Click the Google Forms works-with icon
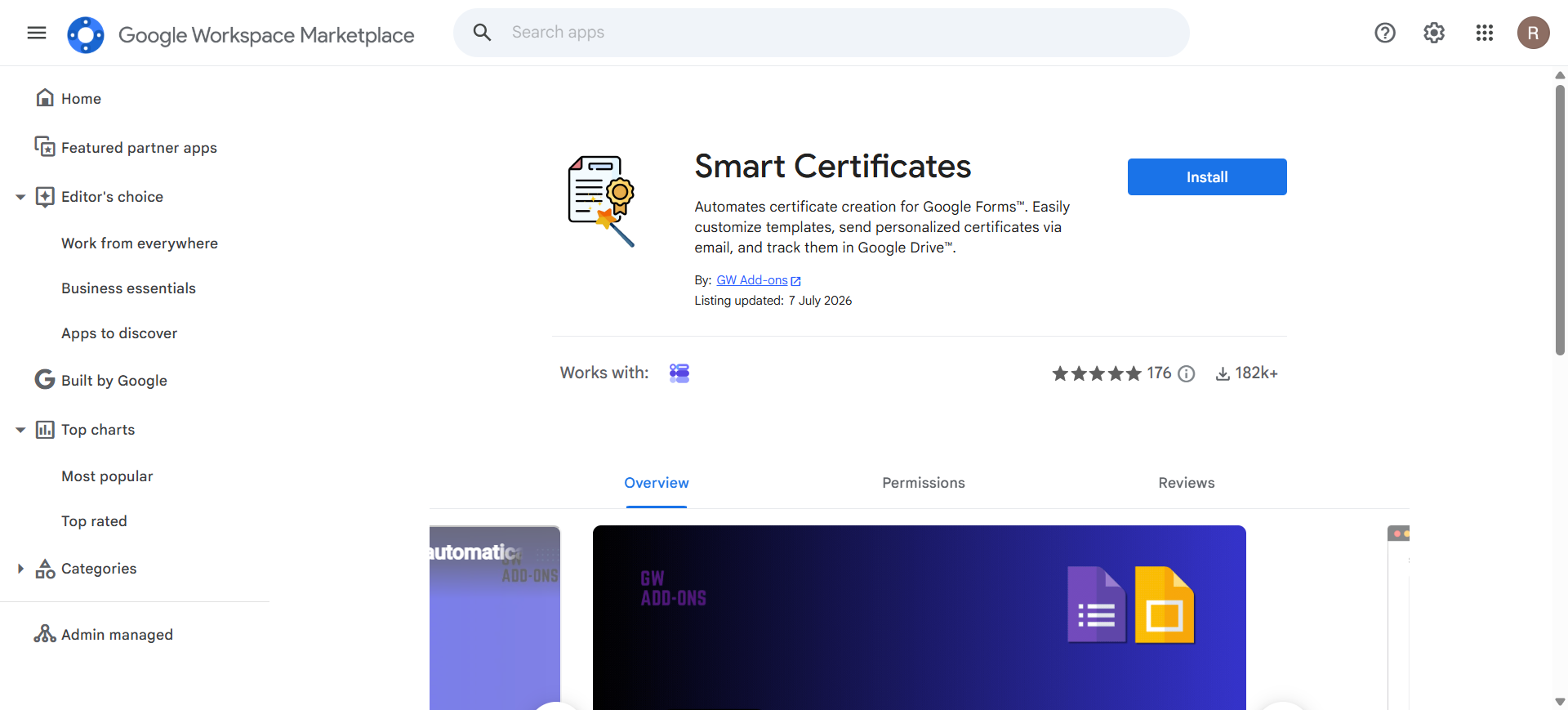This screenshot has height=710, width=1568. click(x=679, y=373)
